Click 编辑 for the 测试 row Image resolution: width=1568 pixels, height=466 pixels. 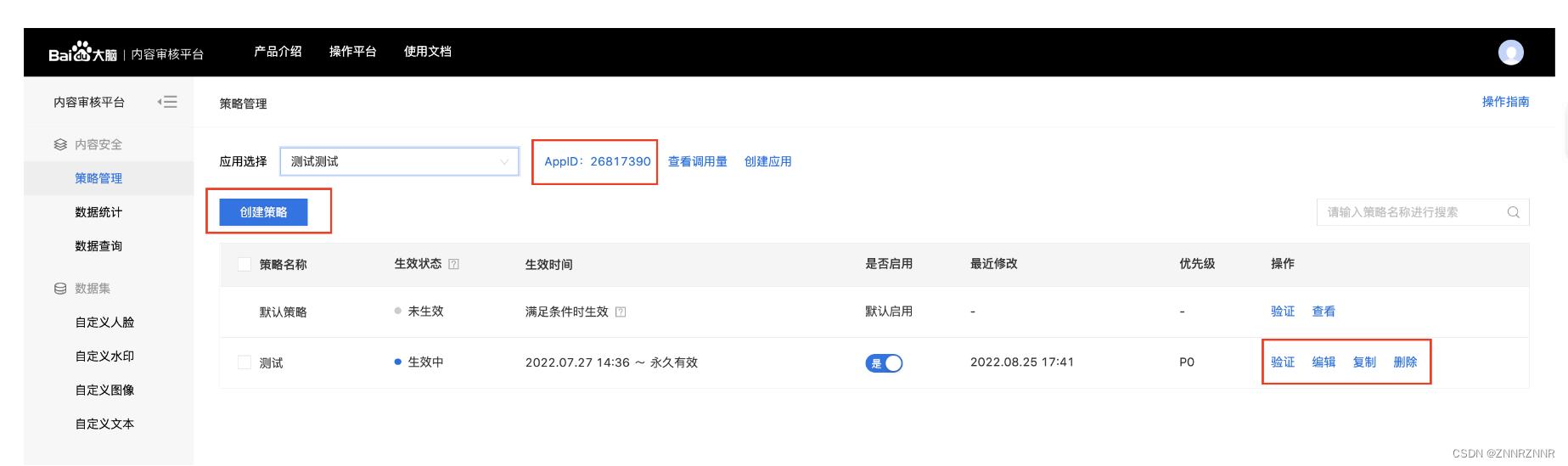pos(1324,362)
